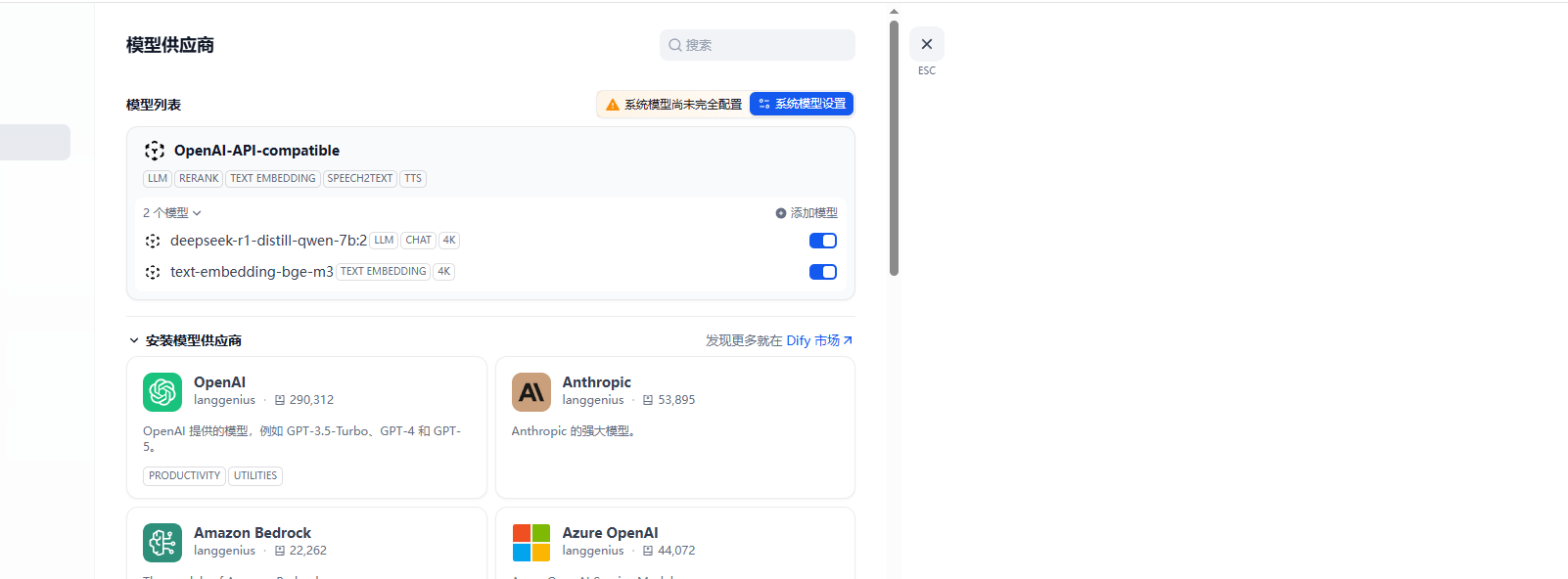Click the deepseek-r1-distill-qwen-7b:2 model icon

point(153,241)
